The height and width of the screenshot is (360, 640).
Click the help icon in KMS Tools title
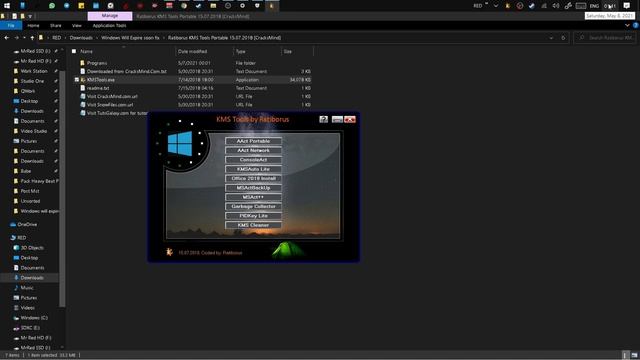point(324,119)
